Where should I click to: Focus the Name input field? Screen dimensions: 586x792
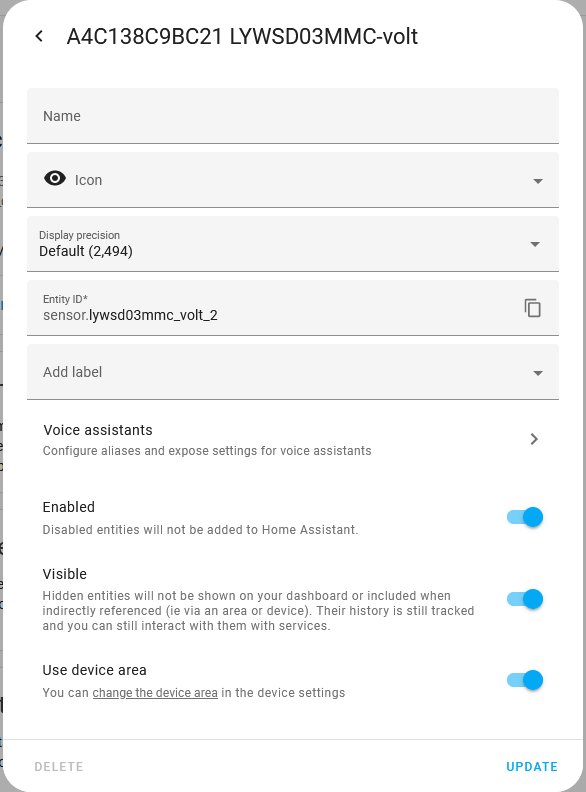point(293,116)
